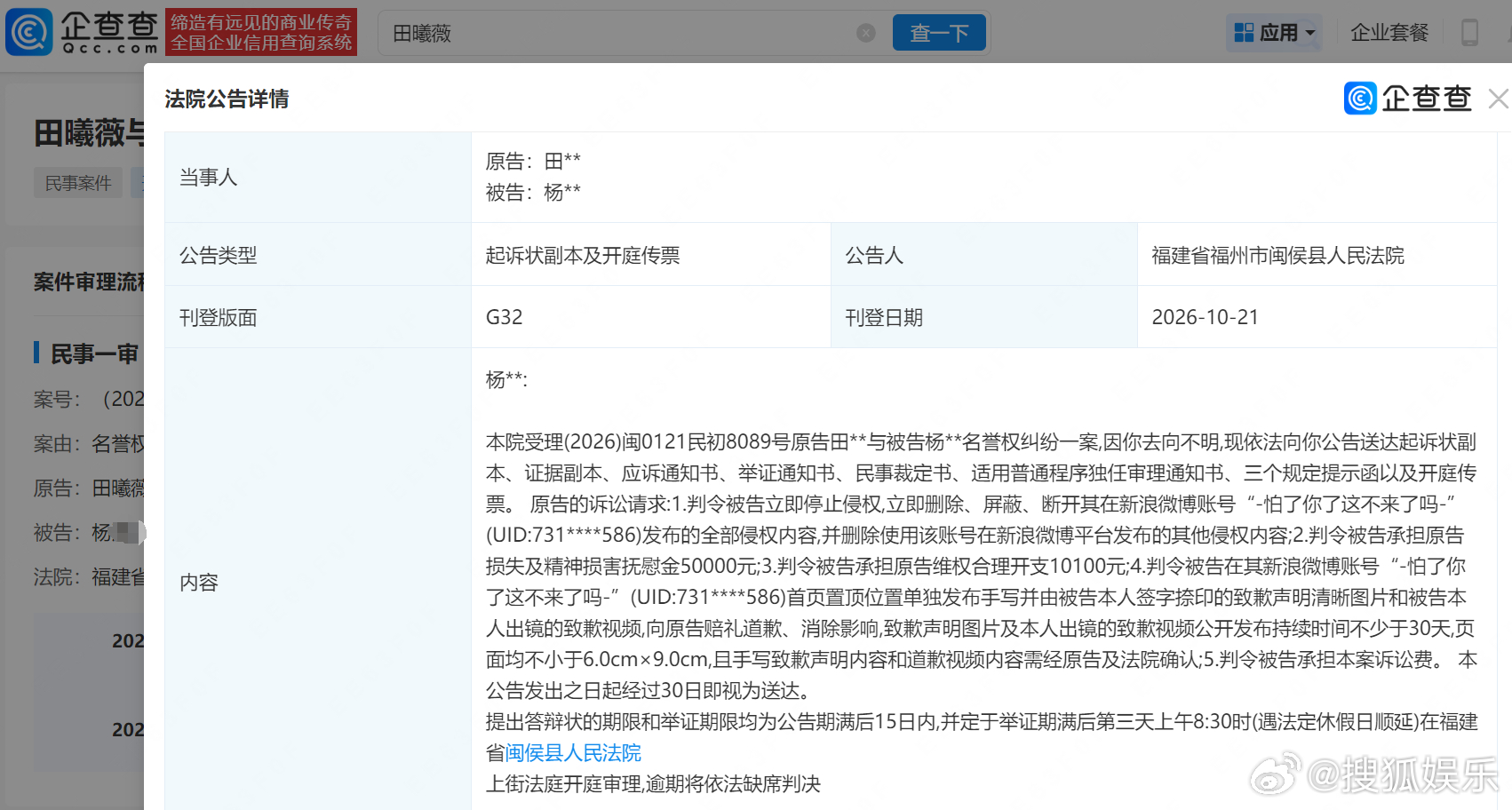
Task: Select the 民事案件 tag in the background page
Action: (x=78, y=183)
